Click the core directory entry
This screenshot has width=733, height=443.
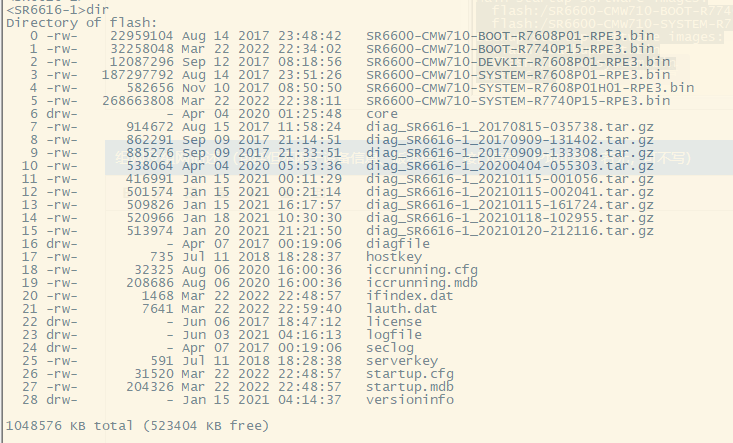point(383,113)
